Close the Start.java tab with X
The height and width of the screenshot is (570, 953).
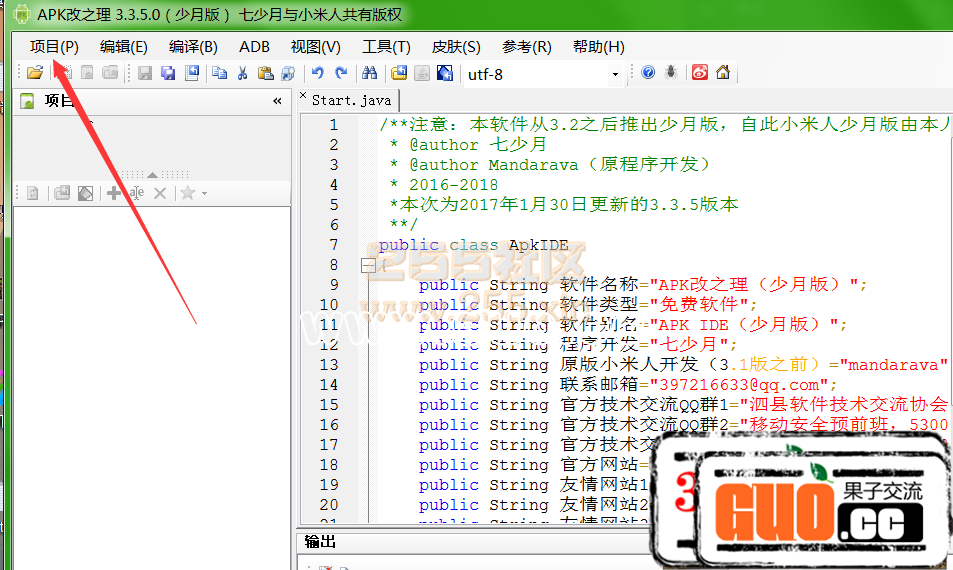(x=303, y=95)
